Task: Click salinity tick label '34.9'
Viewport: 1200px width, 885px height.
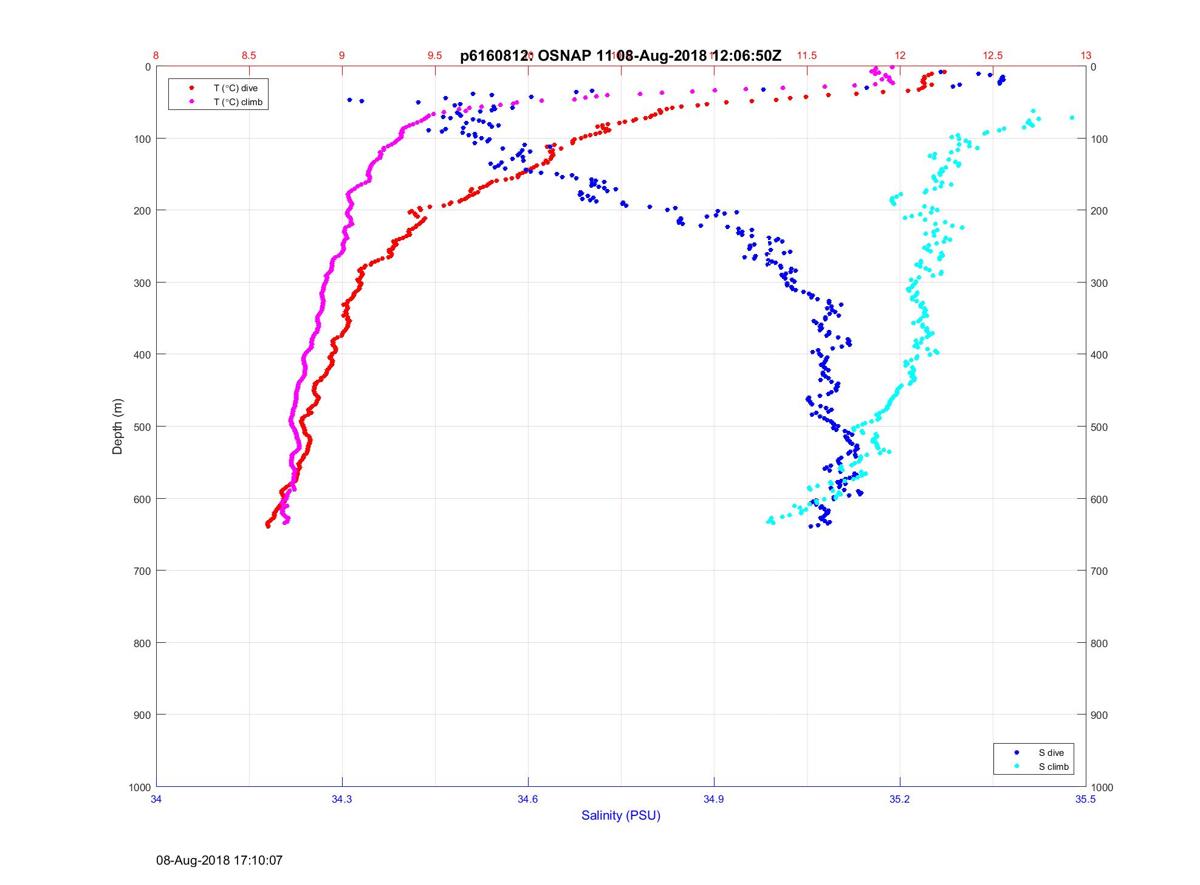Action: coord(714,799)
